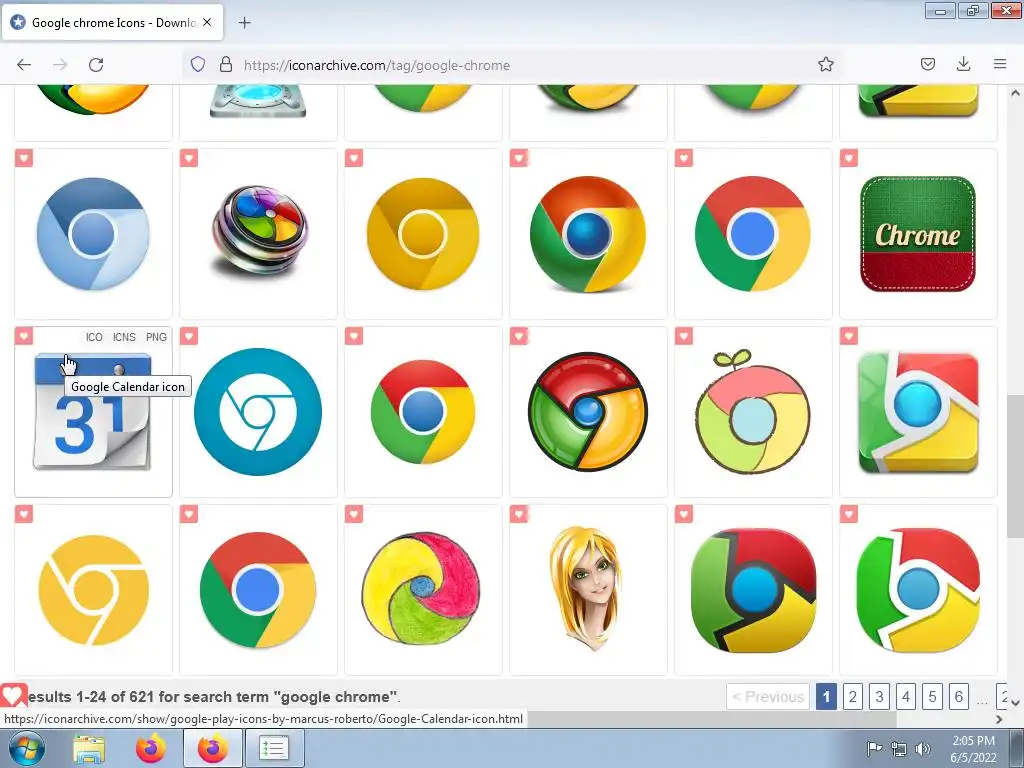Bookmark this page with the star

[825, 64]
